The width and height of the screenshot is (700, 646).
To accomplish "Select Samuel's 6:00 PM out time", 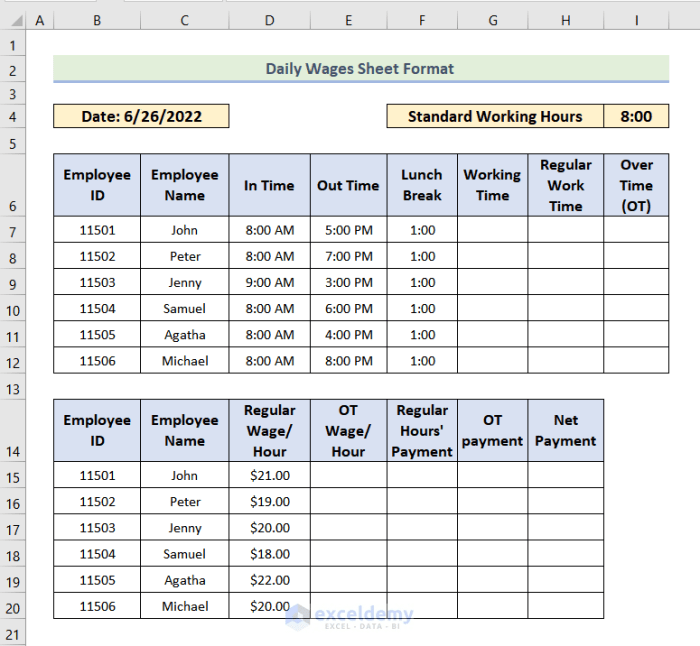I will 349,308.
